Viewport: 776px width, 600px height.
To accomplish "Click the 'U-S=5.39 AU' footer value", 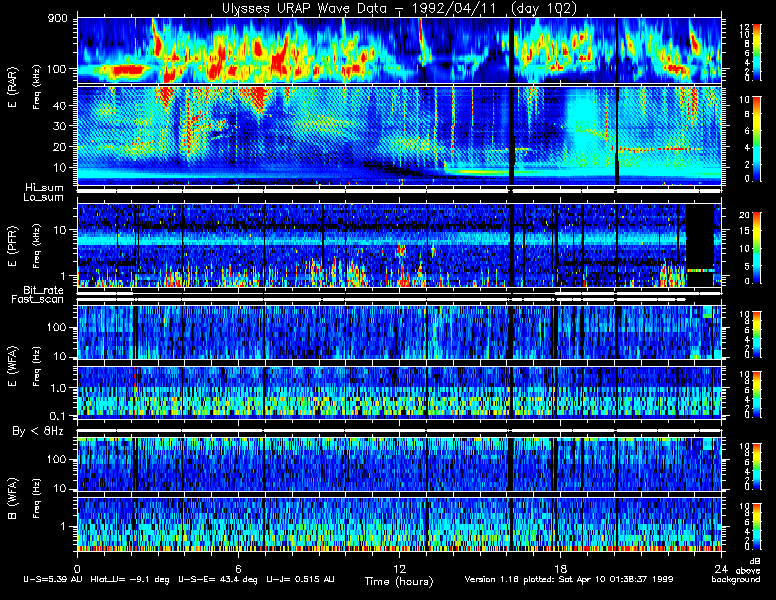I will pyautogui.click(x=53, y=579).
